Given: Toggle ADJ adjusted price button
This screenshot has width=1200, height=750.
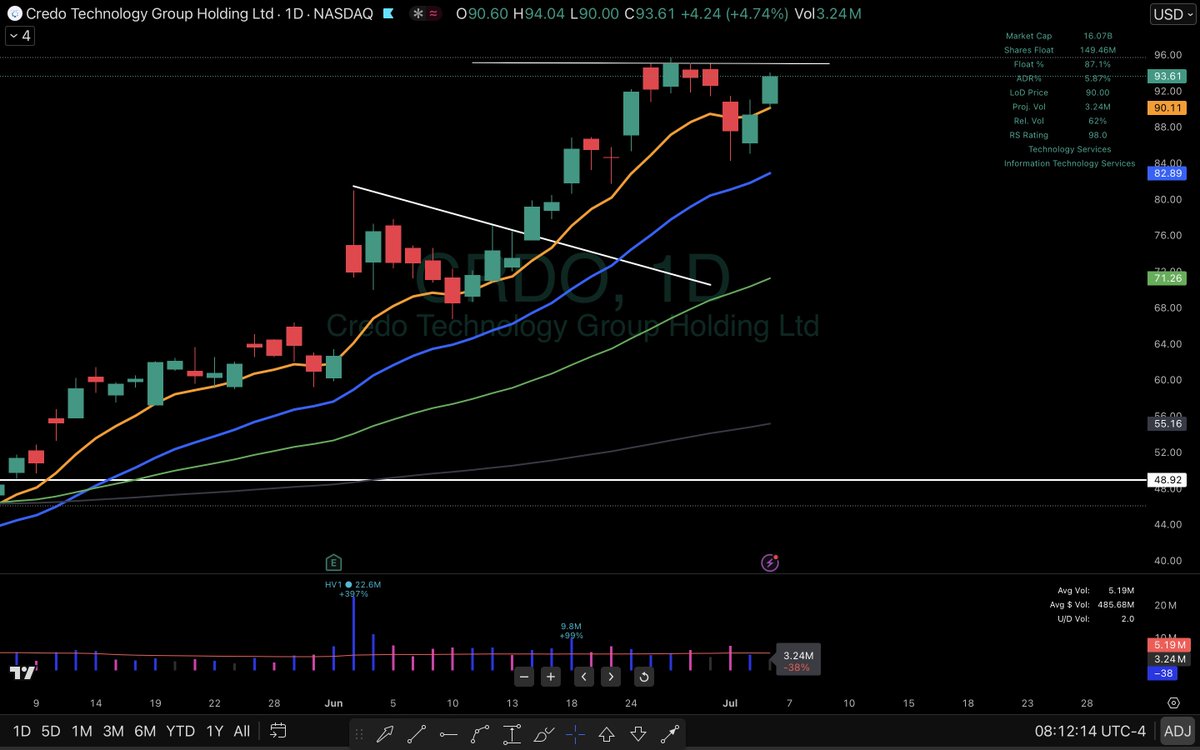Looking at the screenshot, I should (x=1176, y=731).
